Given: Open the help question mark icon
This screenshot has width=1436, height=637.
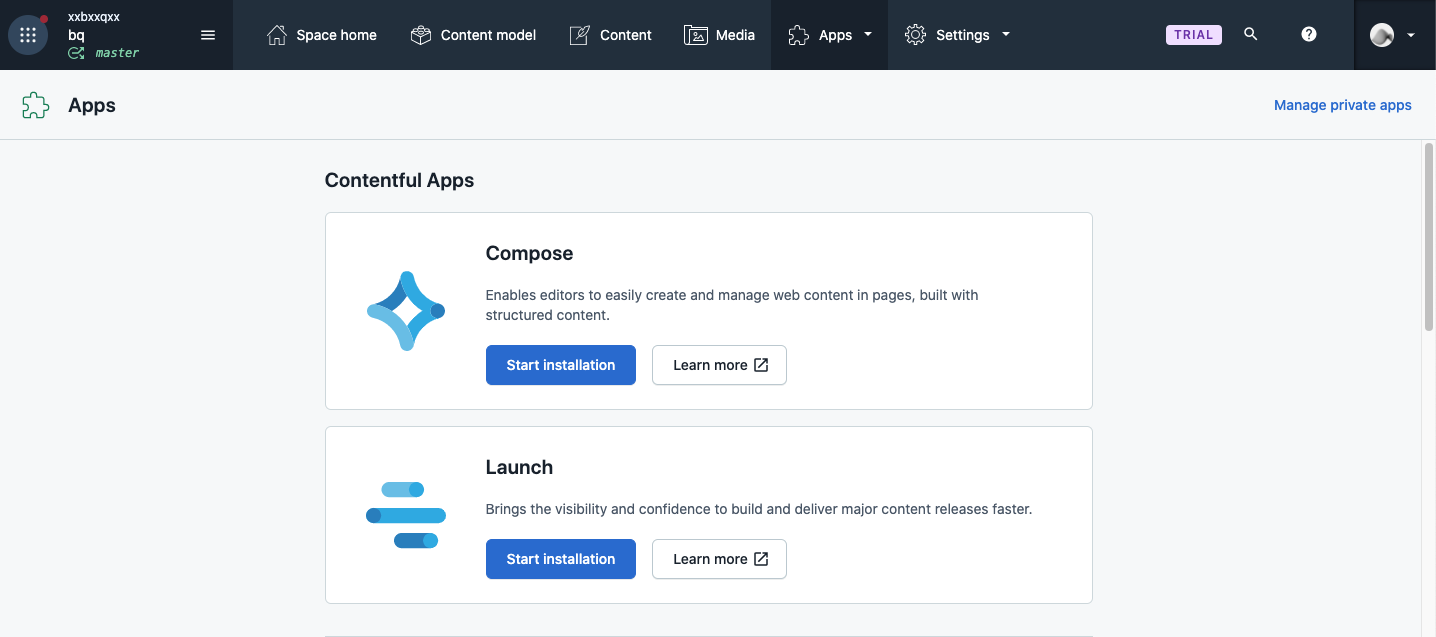Looking at the screenshot, I should (x=1309, y=33).
